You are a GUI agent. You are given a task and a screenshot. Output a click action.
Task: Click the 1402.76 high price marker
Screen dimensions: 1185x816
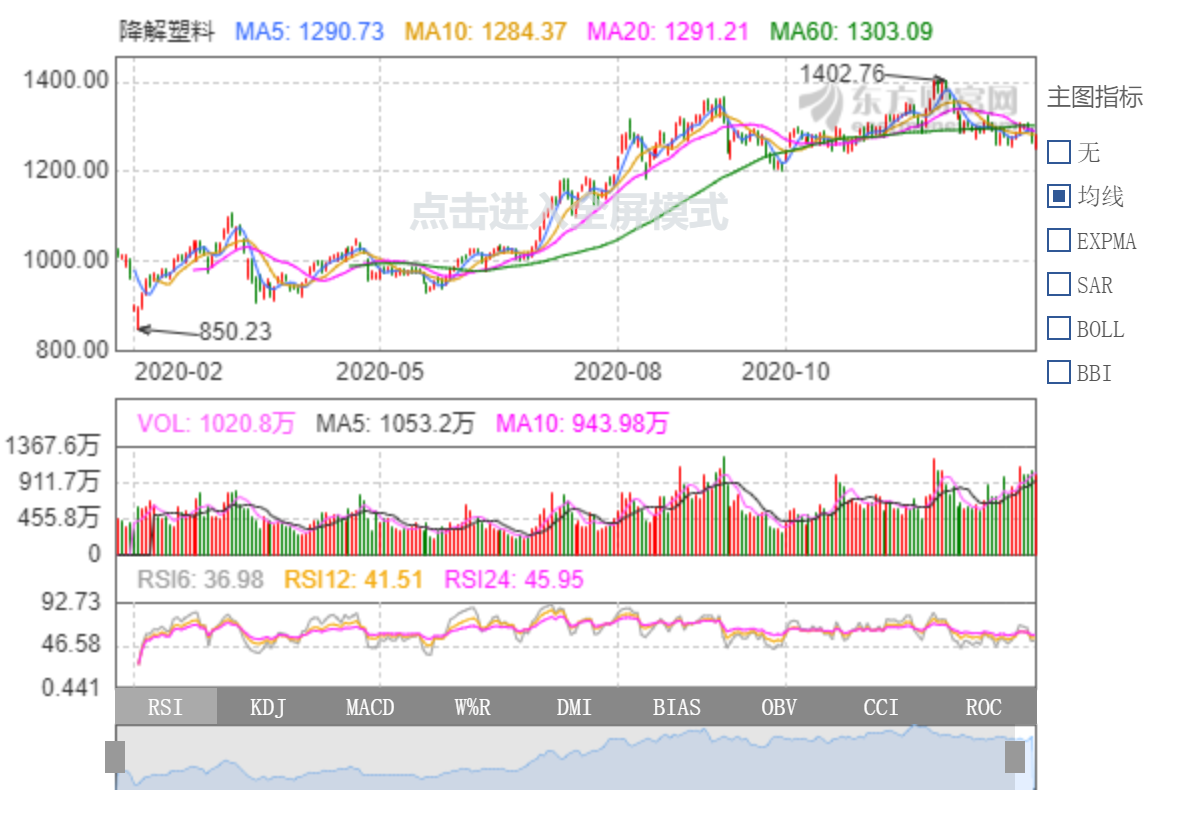pyautogui.click(x=842, y=73)
